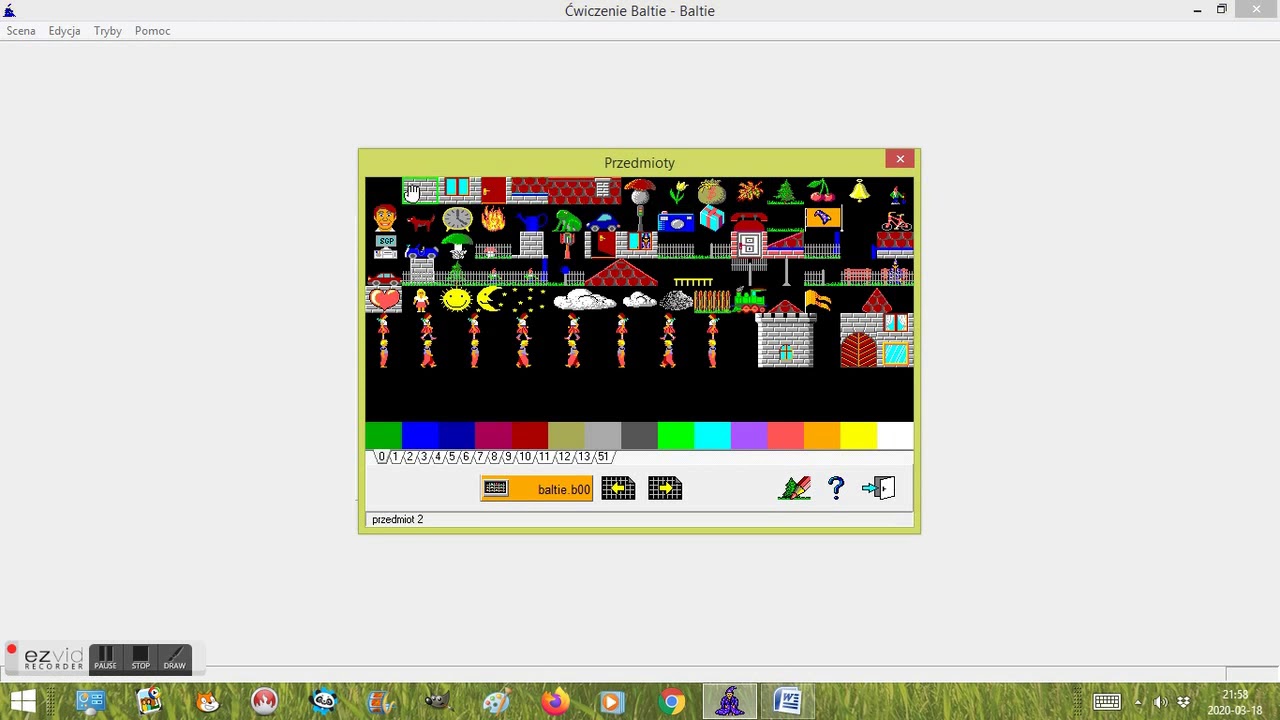Exit the Przedmioty dialog via door icon

pos(878,488)
